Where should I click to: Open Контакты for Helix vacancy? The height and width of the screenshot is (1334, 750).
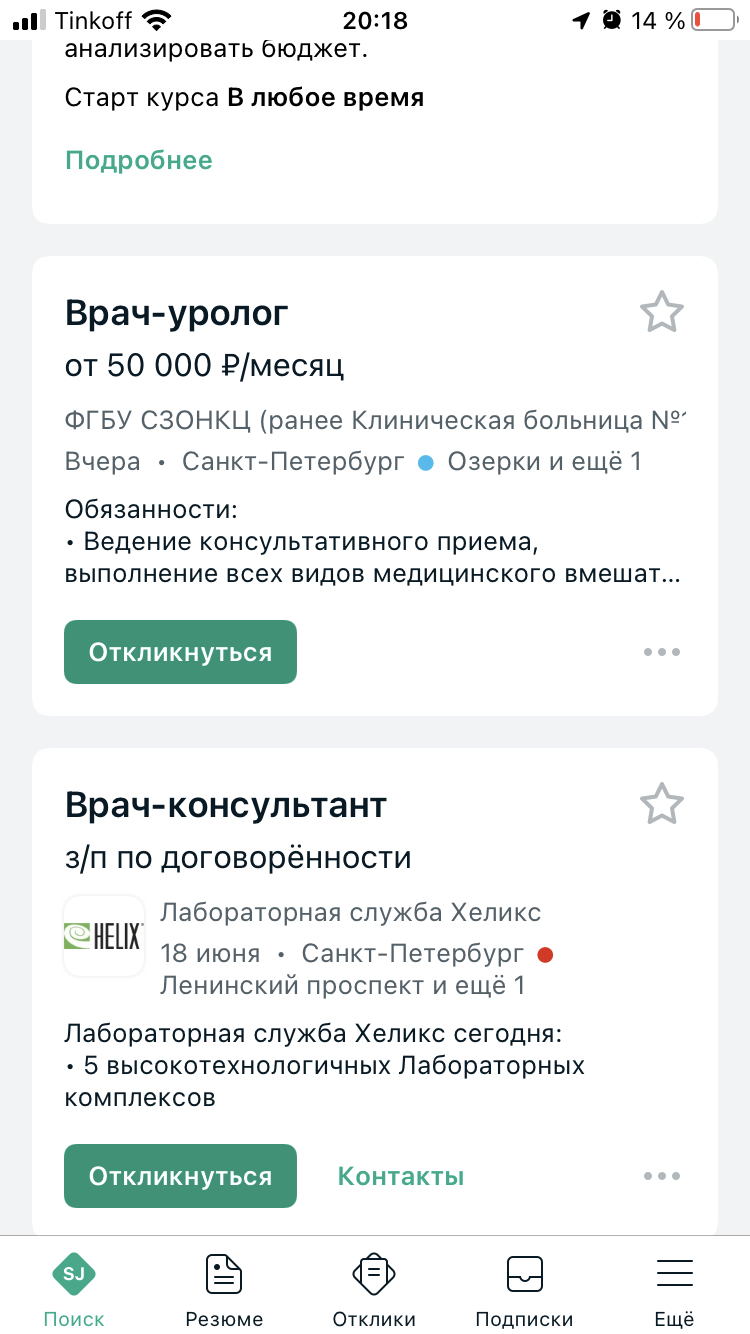(401, 1176)
